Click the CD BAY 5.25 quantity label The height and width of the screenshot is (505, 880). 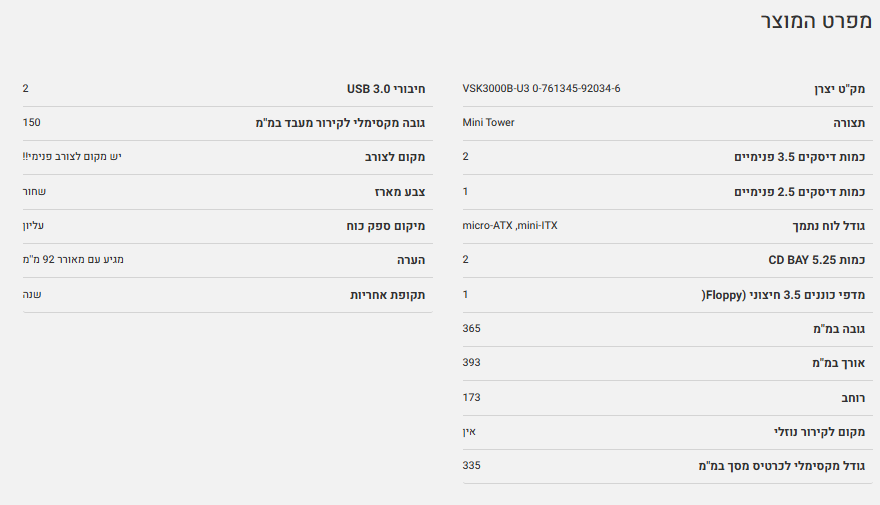tap(817, 261)
